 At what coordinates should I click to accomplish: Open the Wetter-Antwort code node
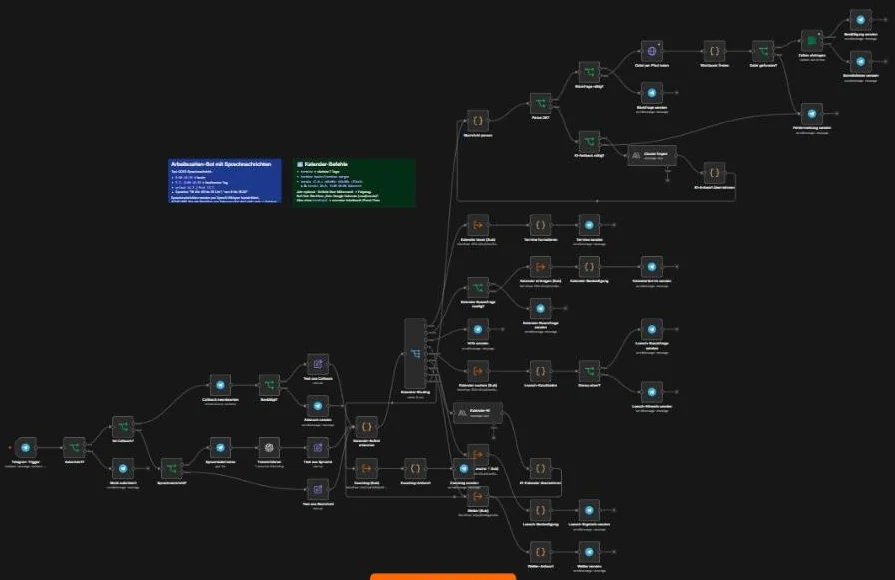541,552
